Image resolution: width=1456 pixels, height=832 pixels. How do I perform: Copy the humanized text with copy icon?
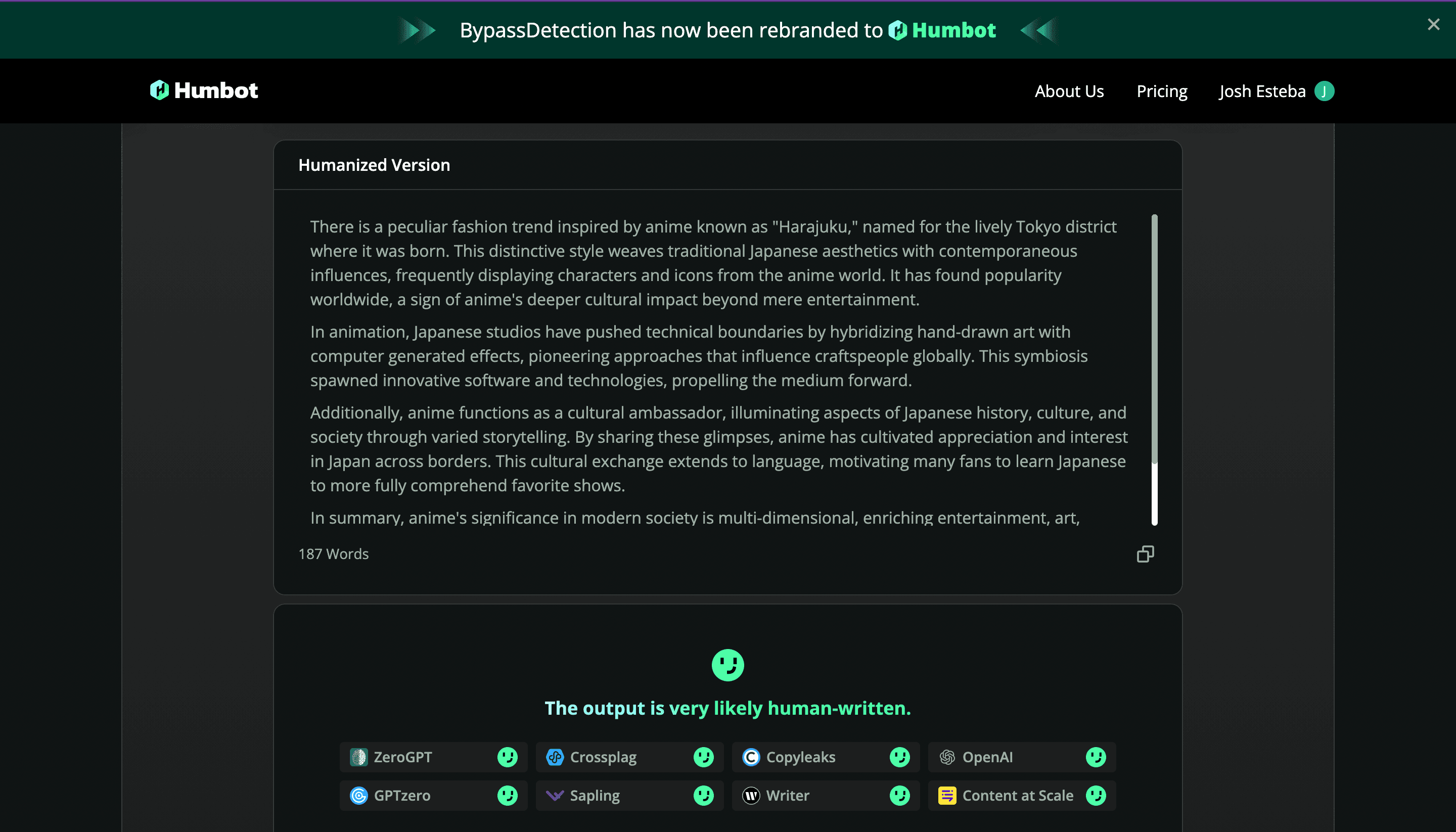[1145, 553]
